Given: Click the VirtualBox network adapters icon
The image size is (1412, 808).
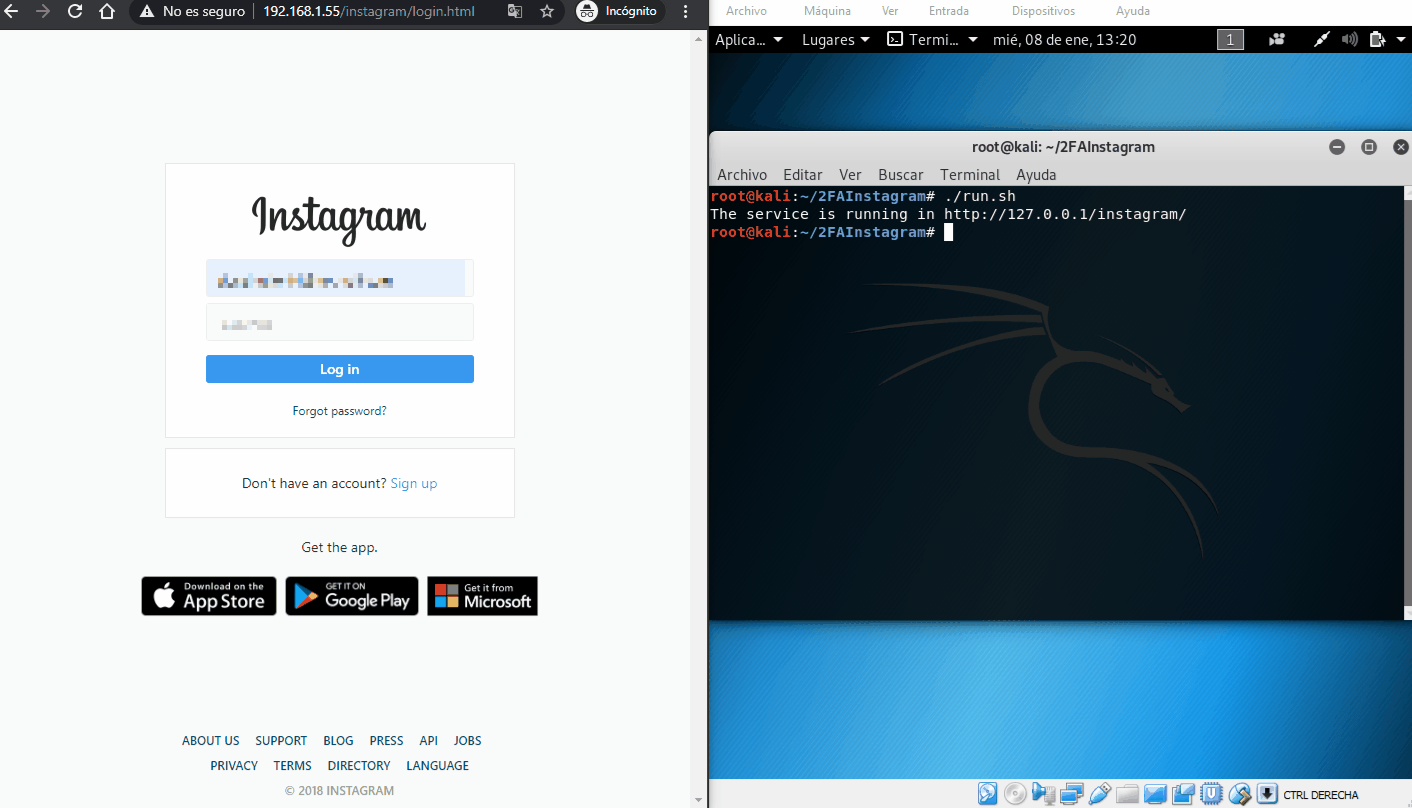Looking at the screenshot, I should click(1071, 795).
